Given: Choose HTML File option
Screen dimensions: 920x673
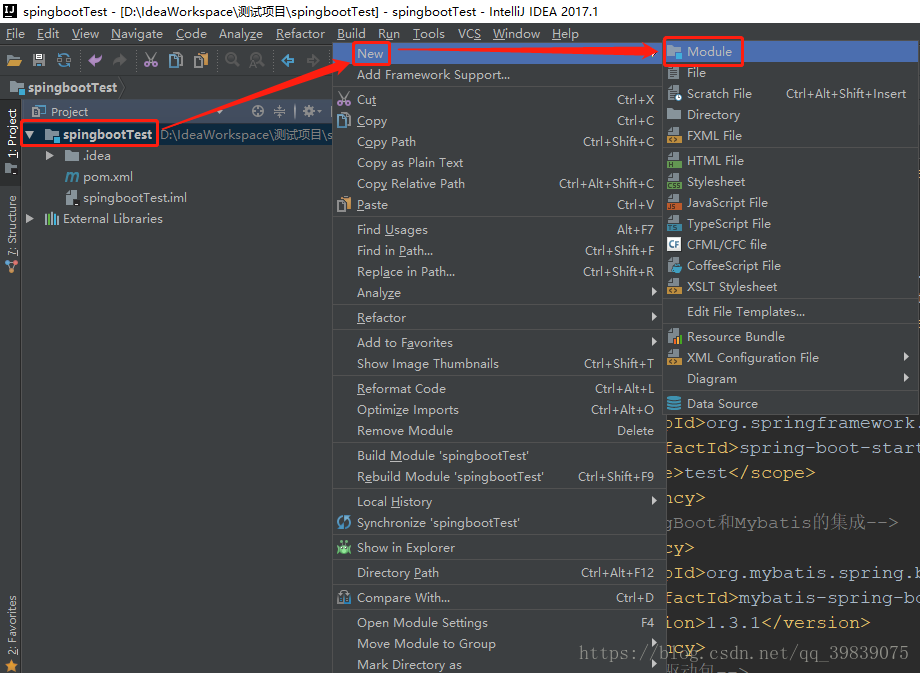Looking at the screenshot, I should coord(790,161).
